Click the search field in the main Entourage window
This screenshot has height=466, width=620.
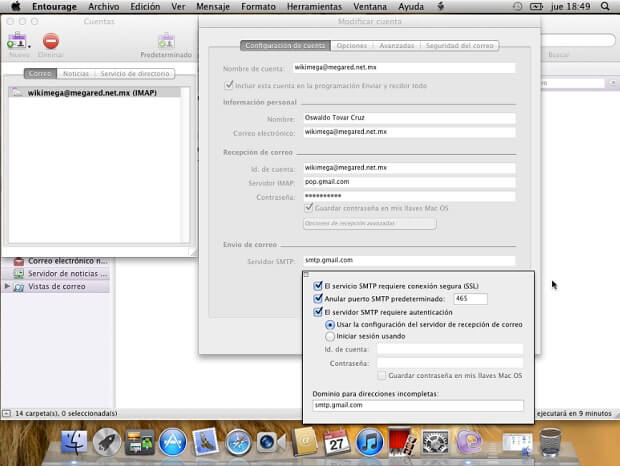[578, 40]
